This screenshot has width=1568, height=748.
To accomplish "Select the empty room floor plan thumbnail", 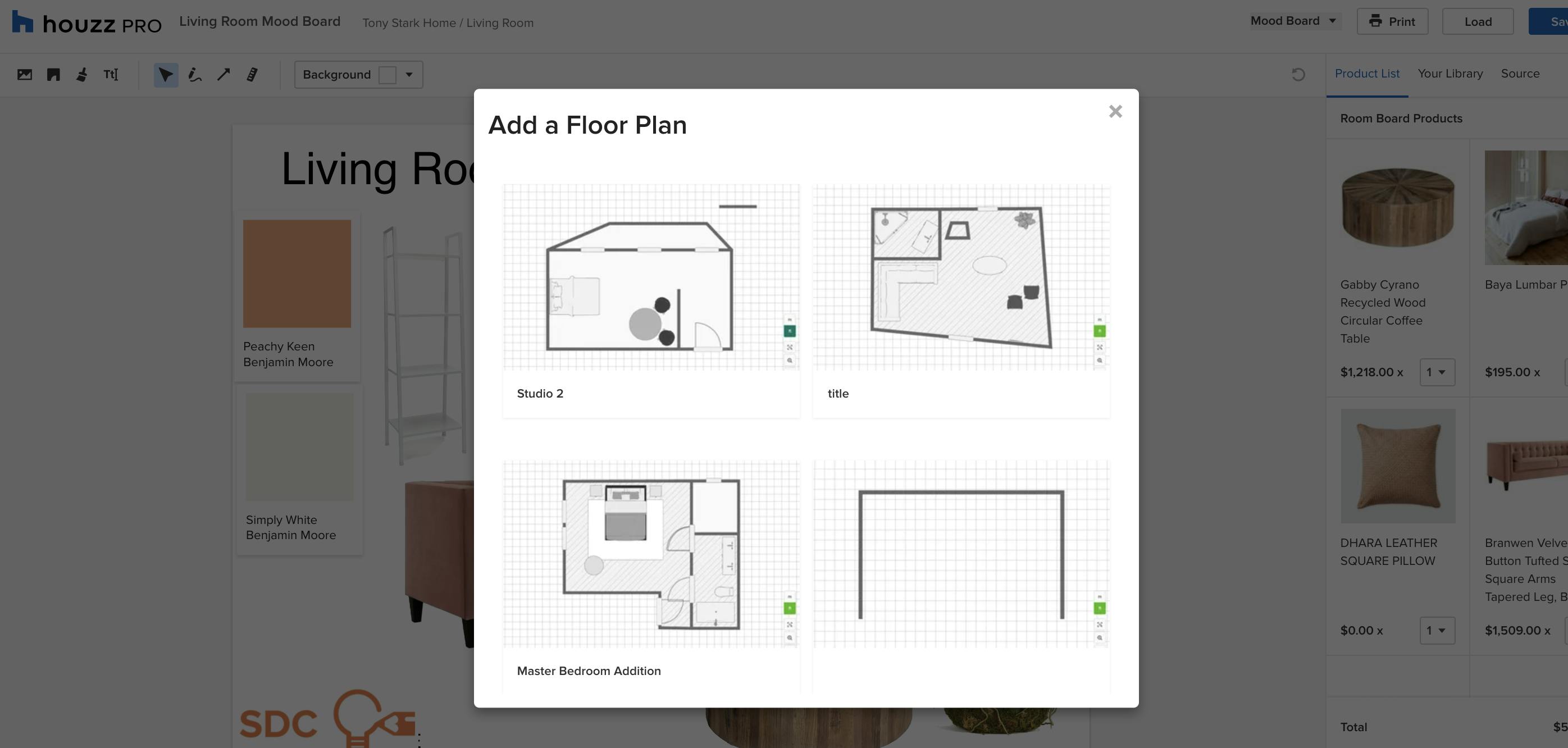I will coord(961,553).
